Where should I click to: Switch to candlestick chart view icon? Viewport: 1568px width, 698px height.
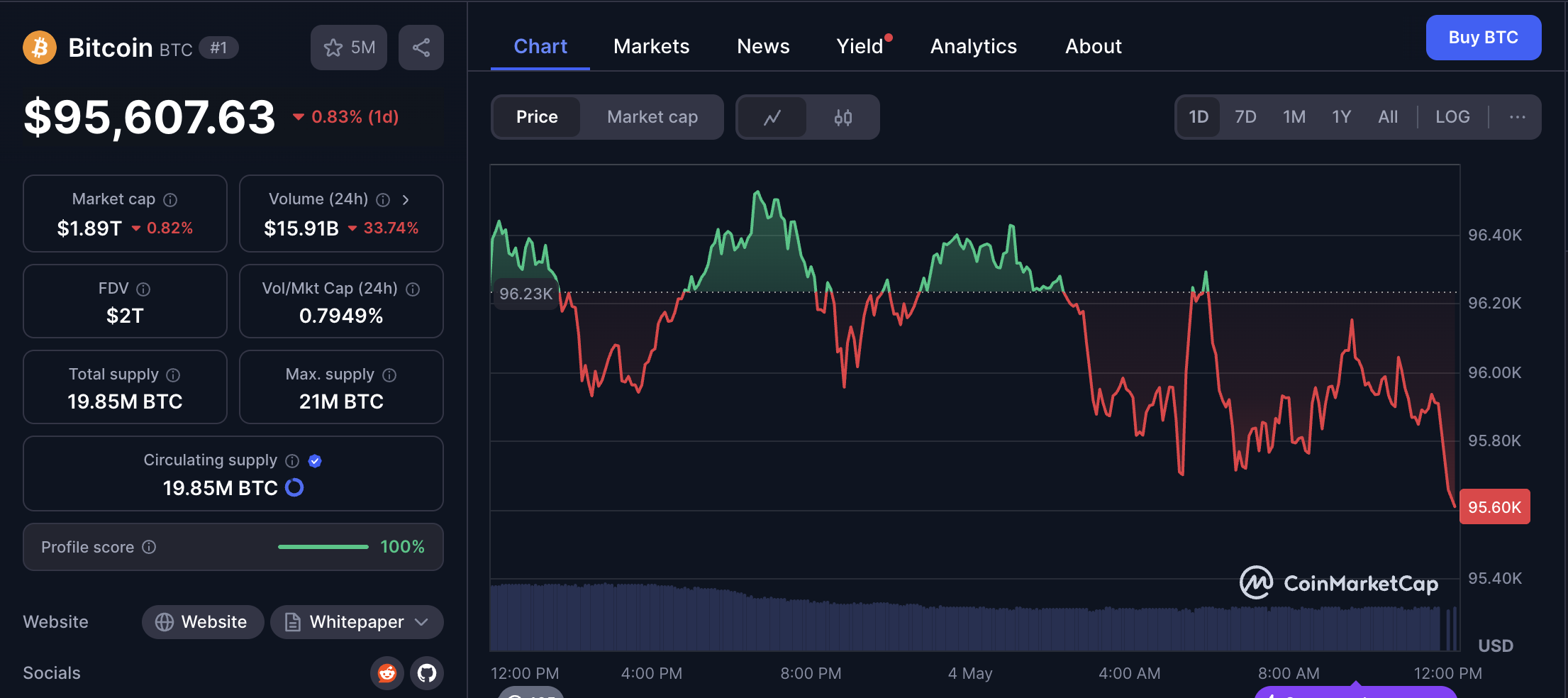pos(843,117)
